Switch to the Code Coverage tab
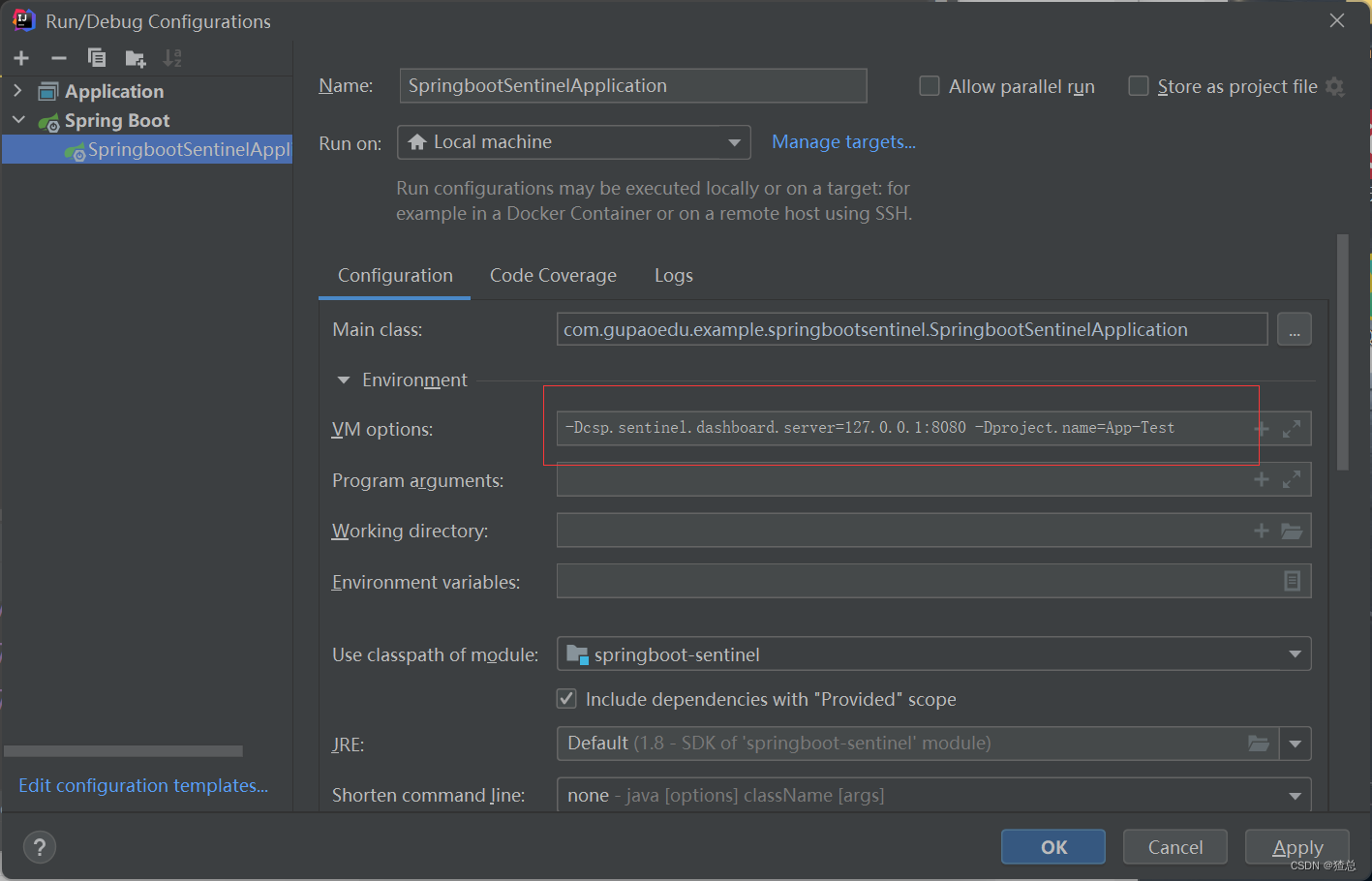The width and height of the screenshot is (1372, 881). [553, 276]
